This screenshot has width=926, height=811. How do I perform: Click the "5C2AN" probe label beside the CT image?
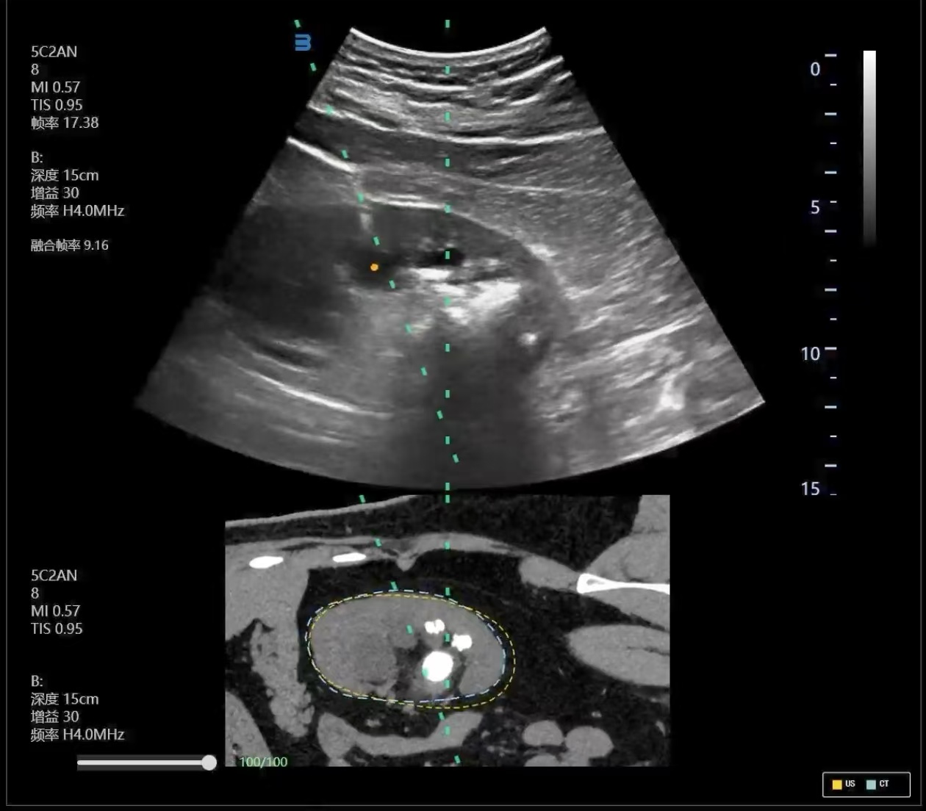[54, 575]
